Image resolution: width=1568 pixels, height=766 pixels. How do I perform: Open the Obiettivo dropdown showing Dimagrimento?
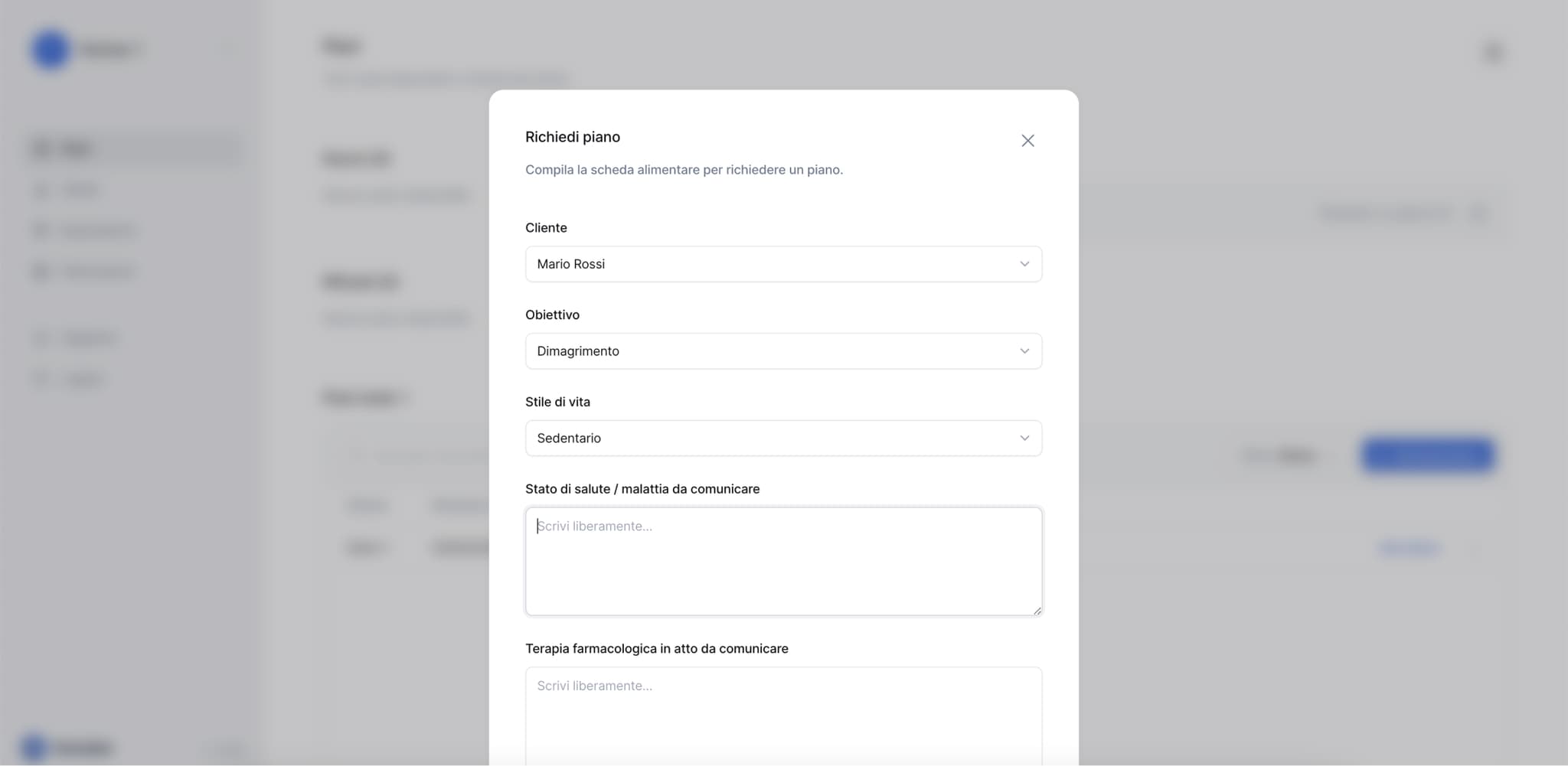click(773, 351)
